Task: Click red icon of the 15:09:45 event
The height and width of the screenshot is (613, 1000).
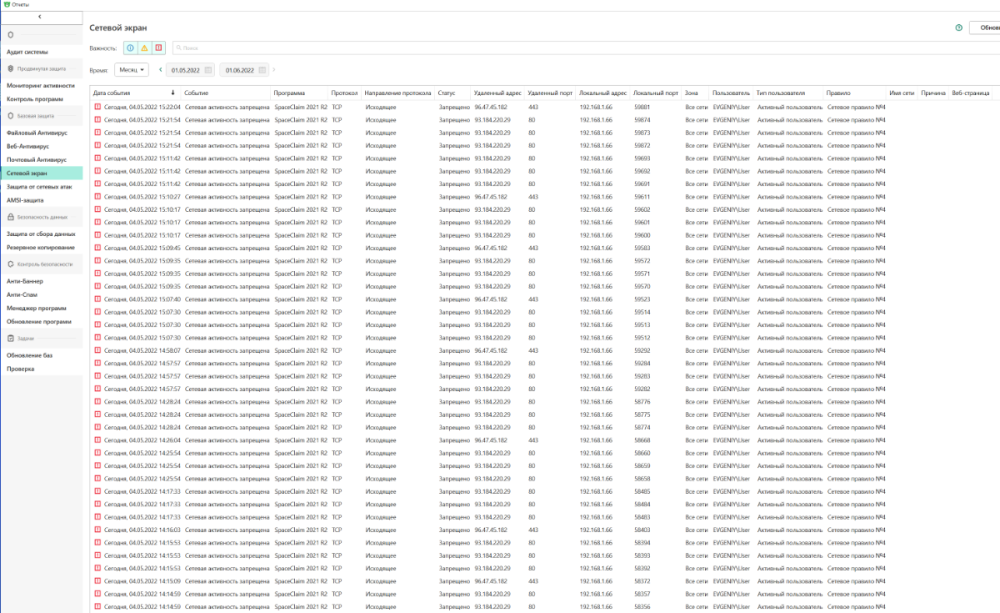Action: pyautogui.click(x=98, y=248)
